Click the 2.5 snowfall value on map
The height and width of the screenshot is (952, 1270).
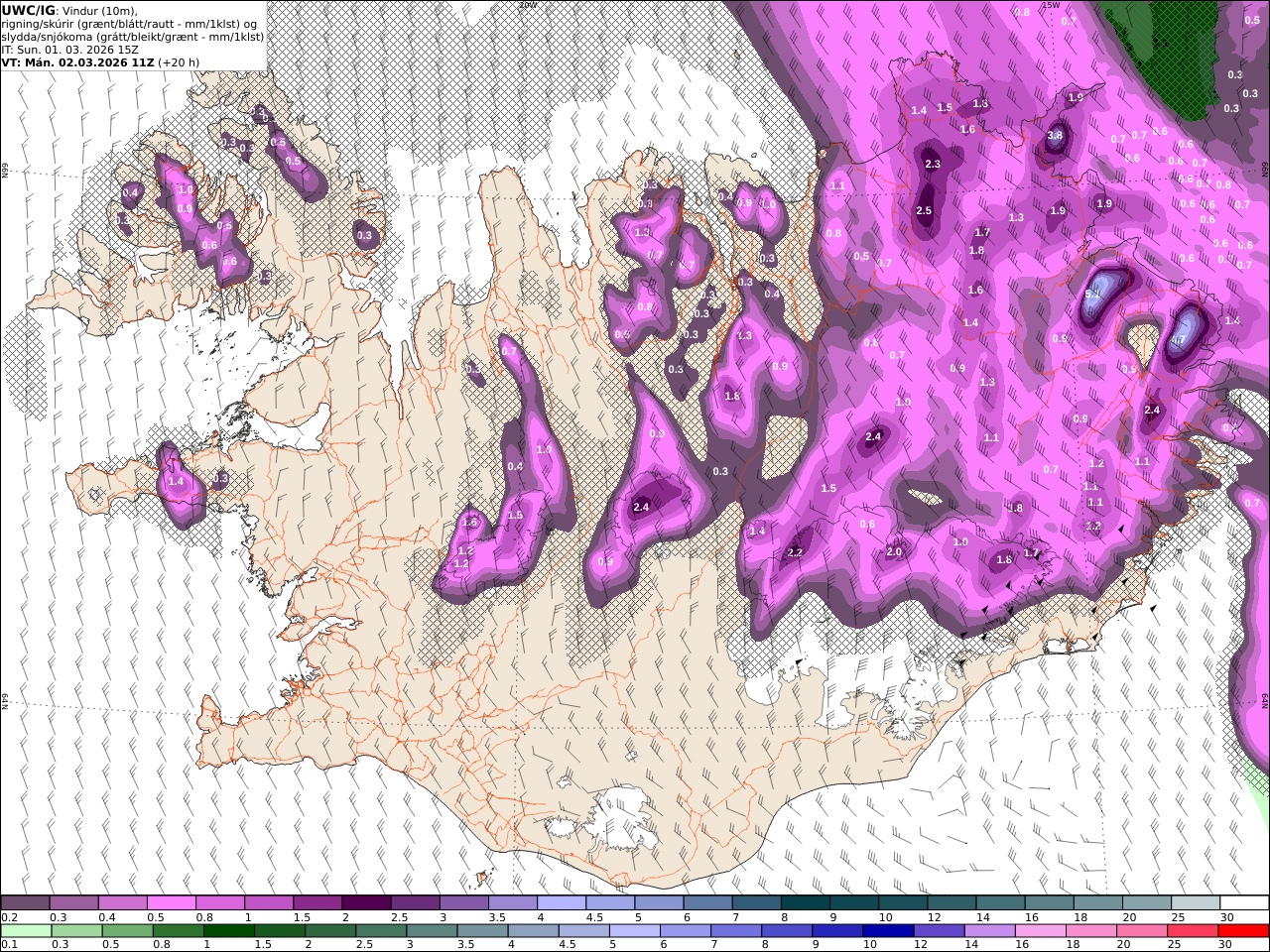coord(924,210)
